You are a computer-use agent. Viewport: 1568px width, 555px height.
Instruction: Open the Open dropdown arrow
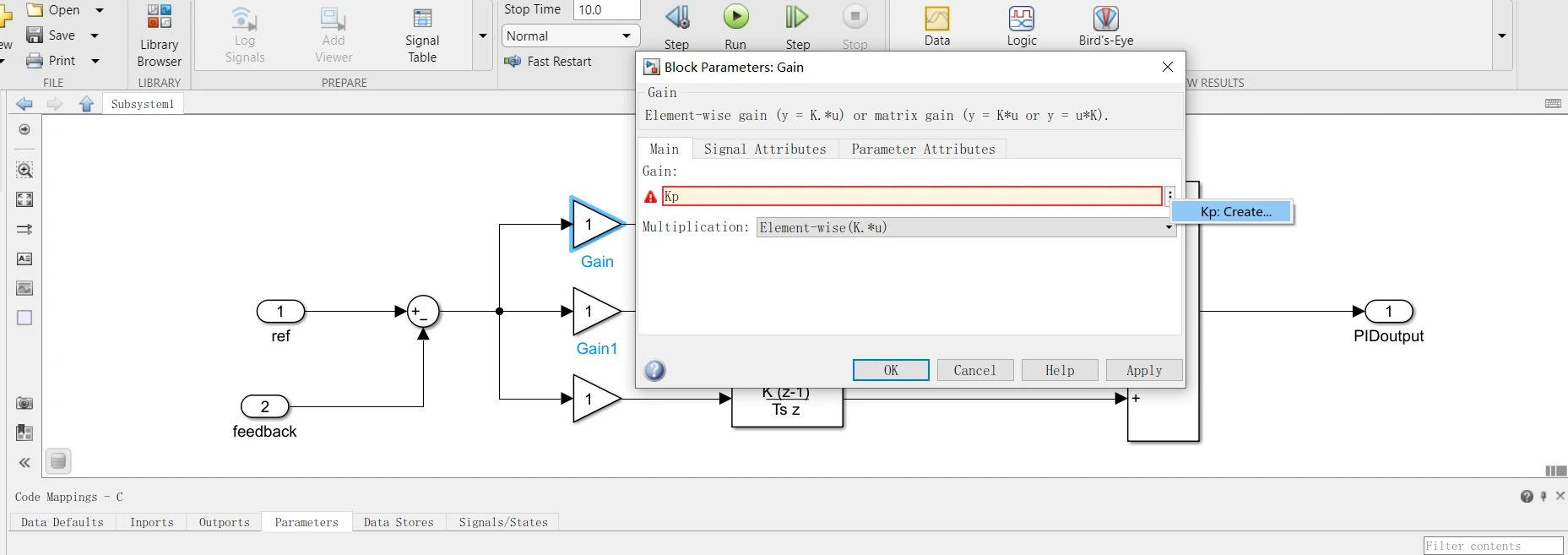(x=99, y=10)
